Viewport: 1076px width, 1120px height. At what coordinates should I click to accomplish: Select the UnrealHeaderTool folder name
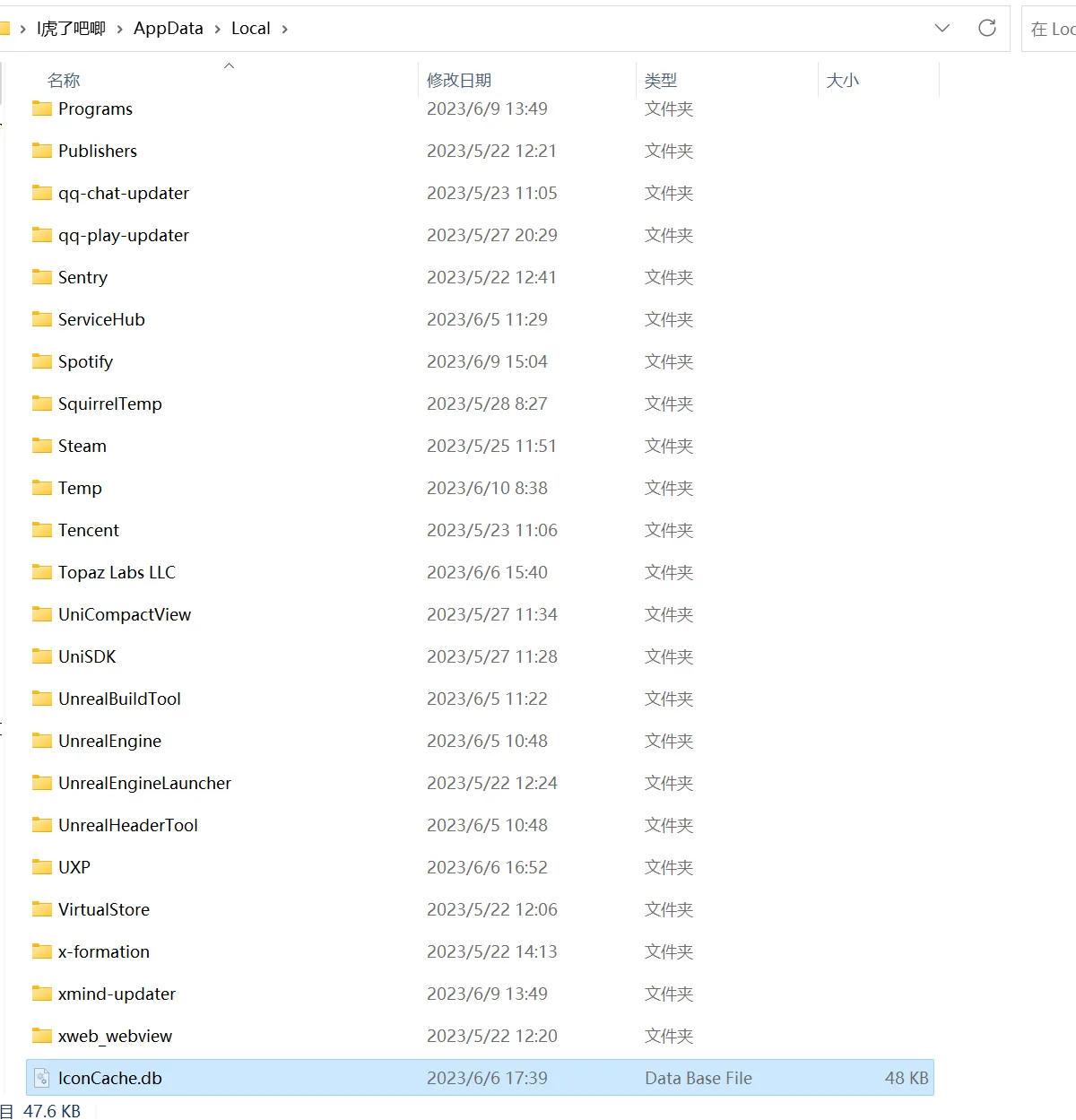click(128, 825)
